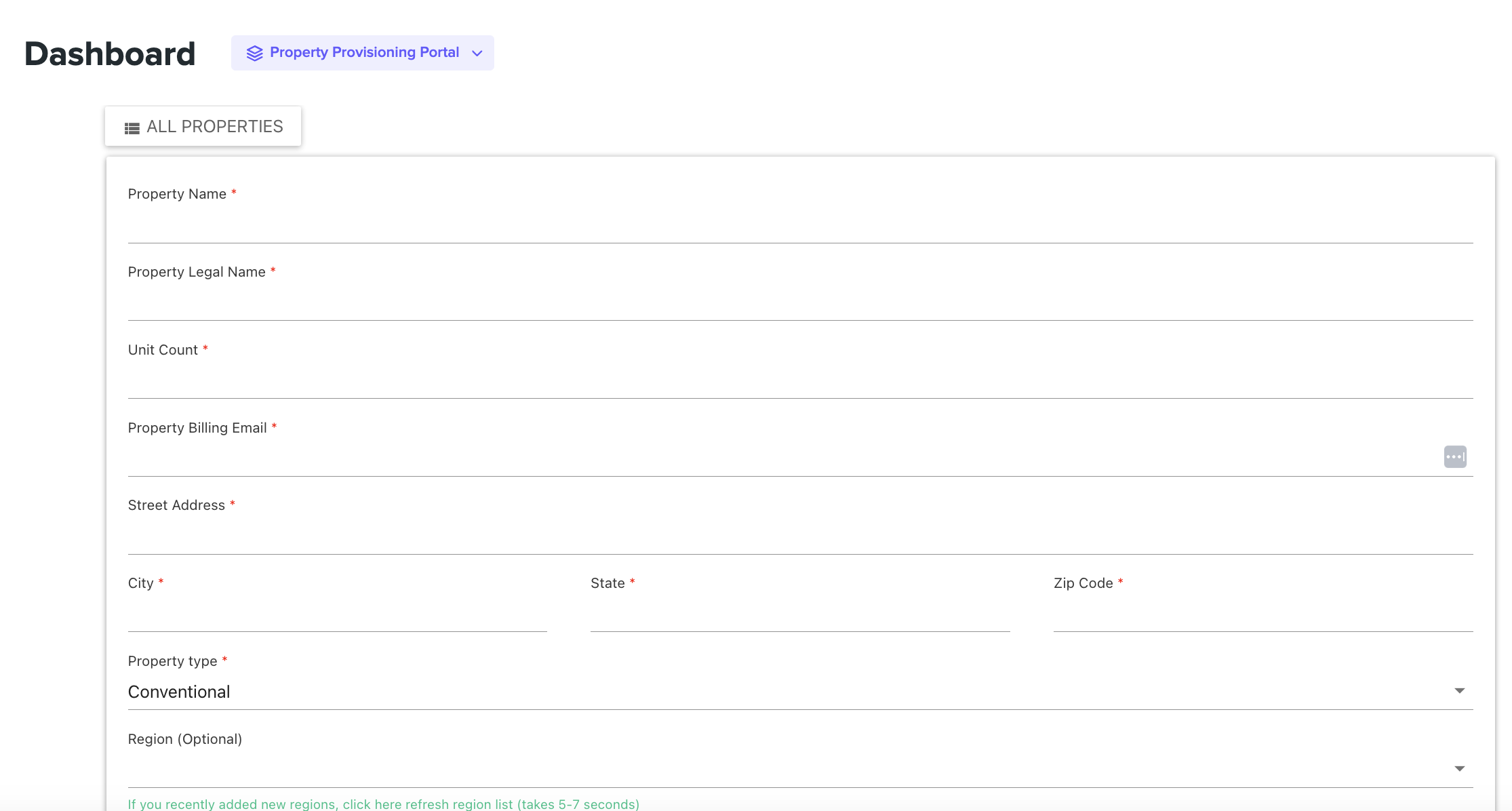The height and width of the screenshot is (811, 1512).
Task: Click the Zip Code label
Action: click(1083, 583)
